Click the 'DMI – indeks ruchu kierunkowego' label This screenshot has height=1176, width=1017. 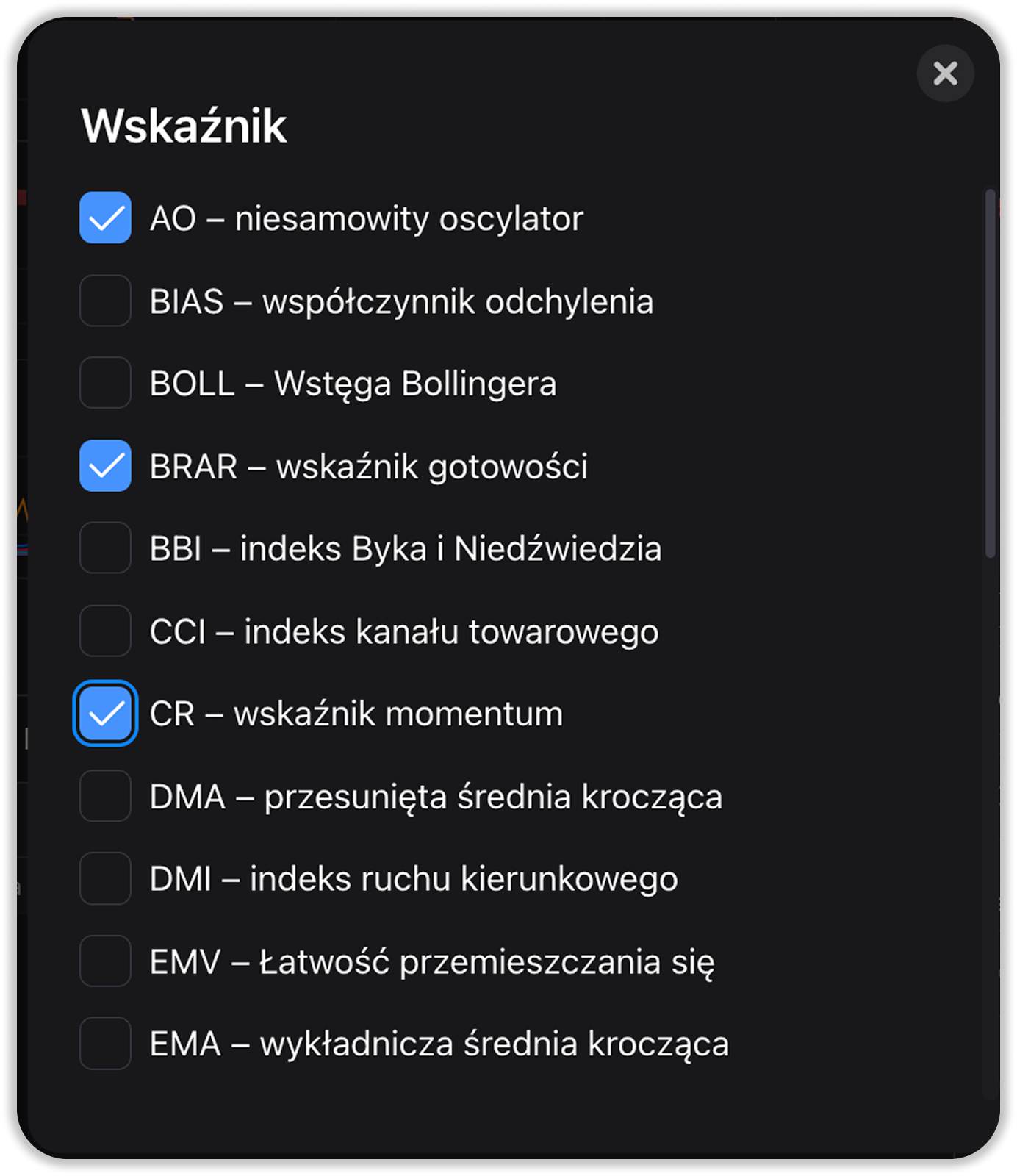pos(413,879)
